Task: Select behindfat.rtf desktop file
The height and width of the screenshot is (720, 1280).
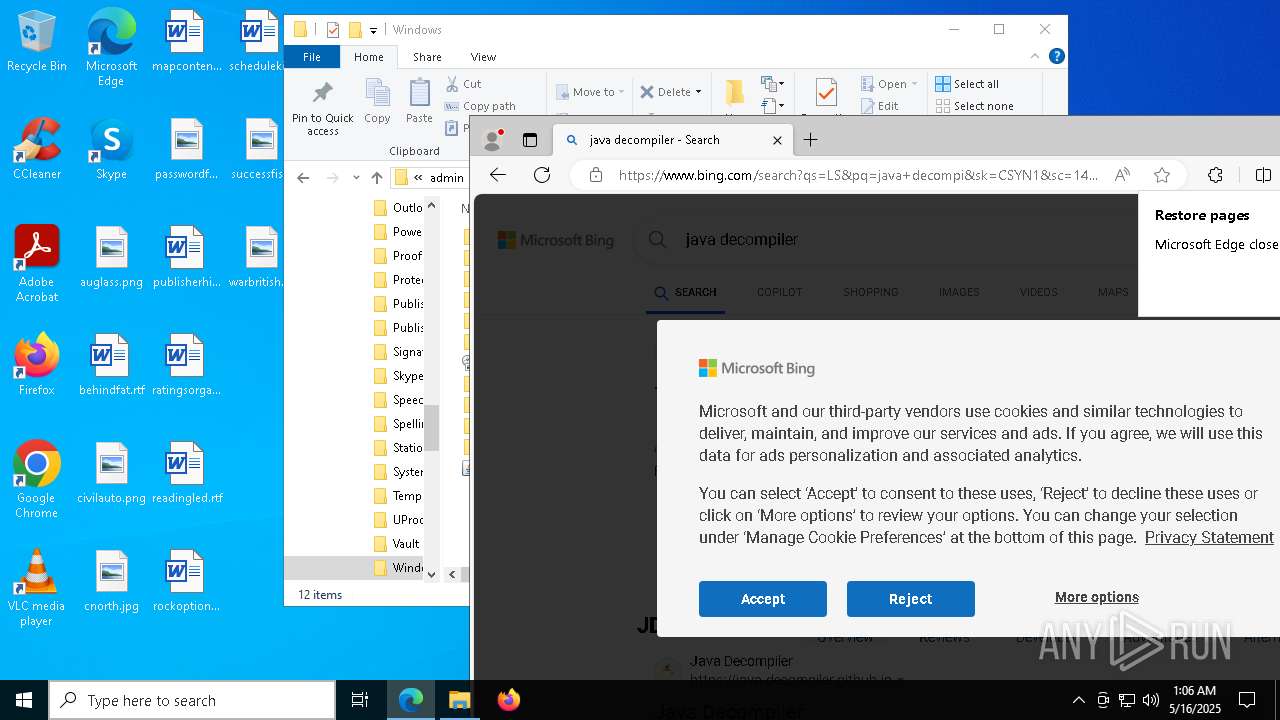Action: [111, 365]
